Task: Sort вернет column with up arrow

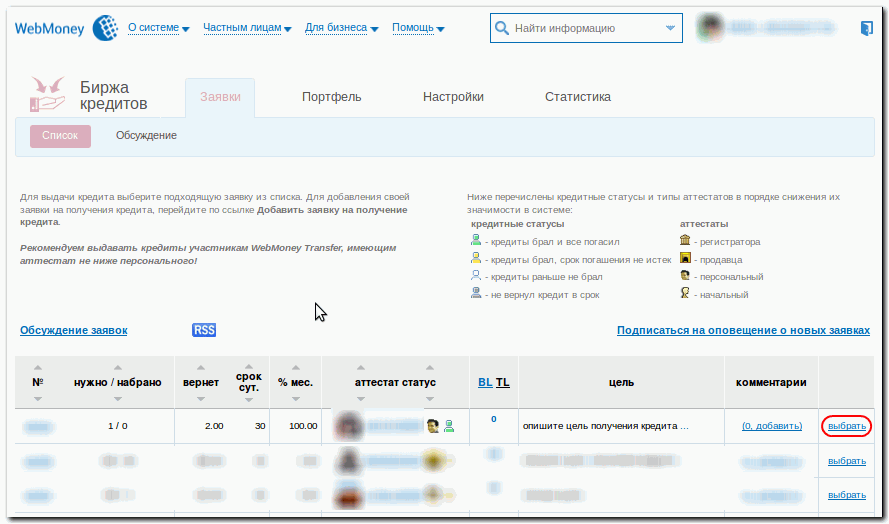Action: point(201,367)
